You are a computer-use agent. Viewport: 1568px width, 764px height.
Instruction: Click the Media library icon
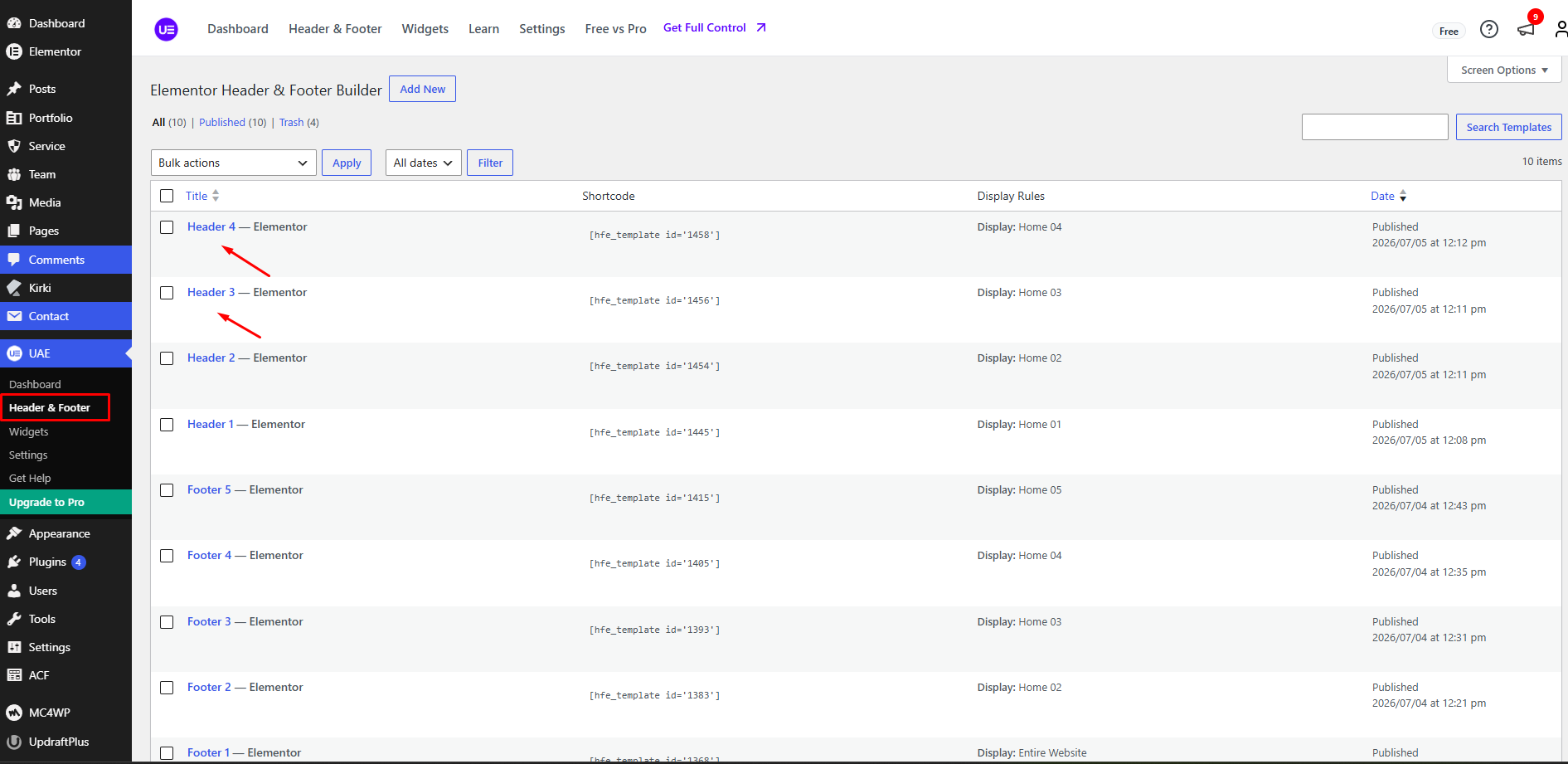point(14,202)
